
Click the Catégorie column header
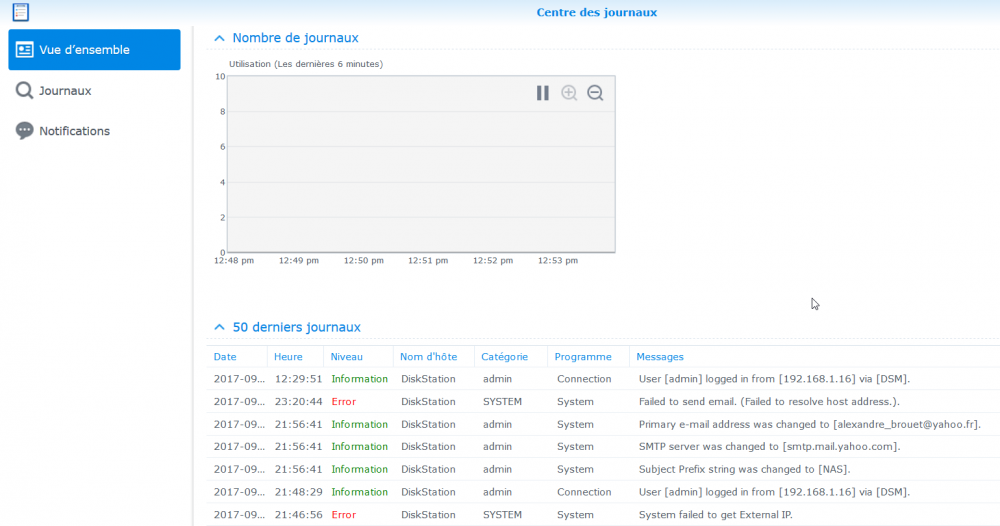(x=504, y=357)
